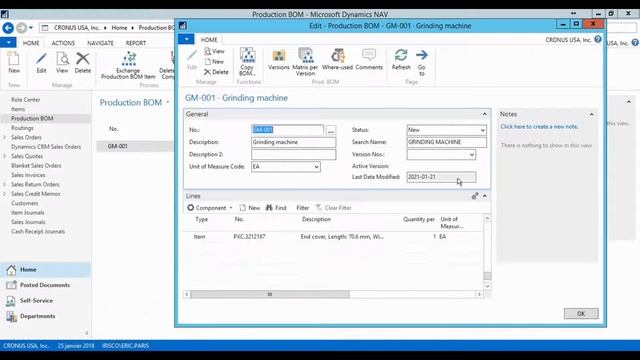Open the Version Nos. dropdown
640x360 pixels.
471,155
